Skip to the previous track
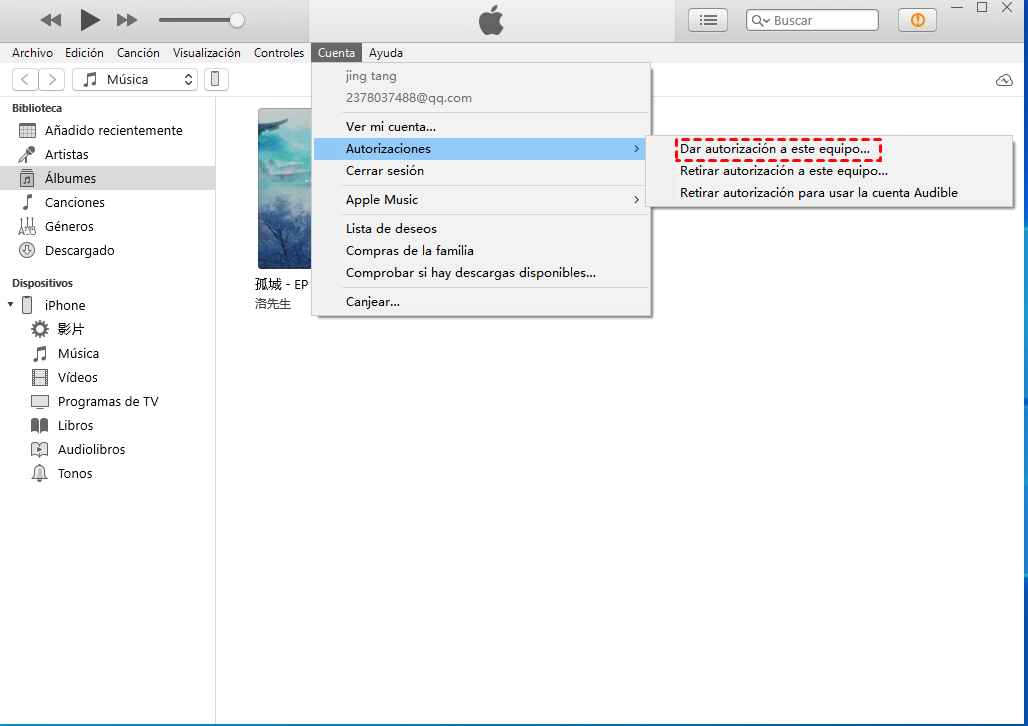Image resolution: width=1028 pixels, height=726 pixels. [51, 20]
